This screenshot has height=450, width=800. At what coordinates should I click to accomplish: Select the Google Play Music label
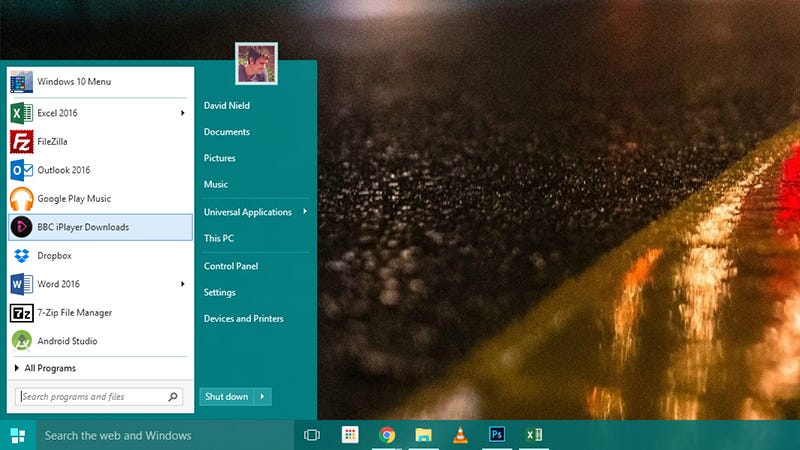click(74, 199)
